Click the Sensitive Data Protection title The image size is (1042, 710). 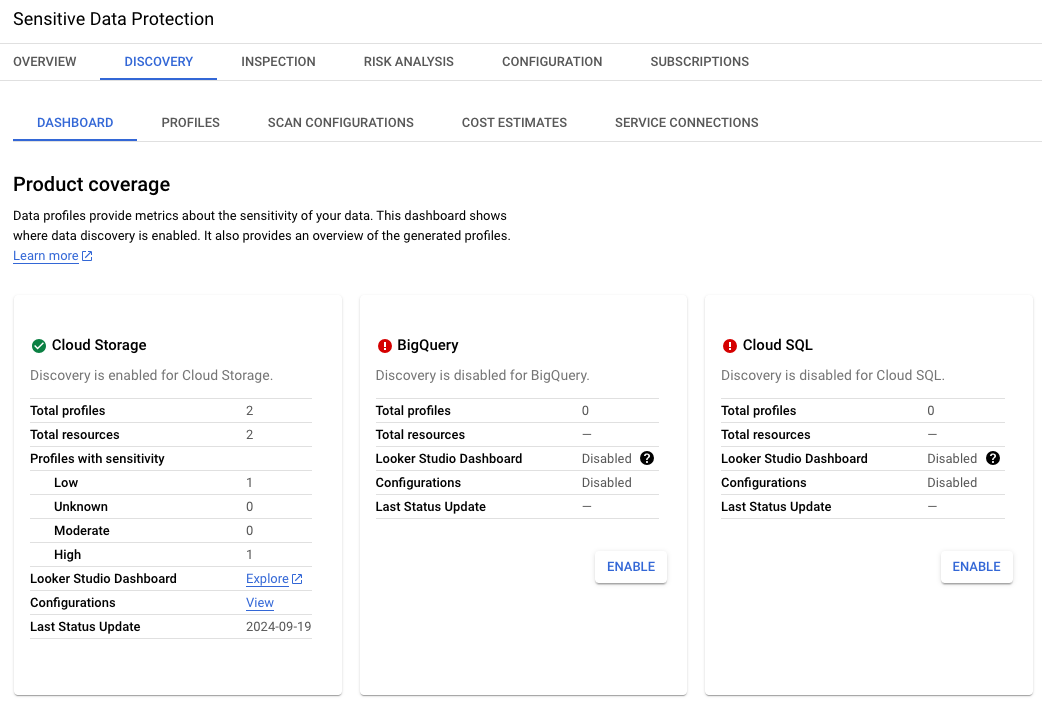[x=114, y=19]
